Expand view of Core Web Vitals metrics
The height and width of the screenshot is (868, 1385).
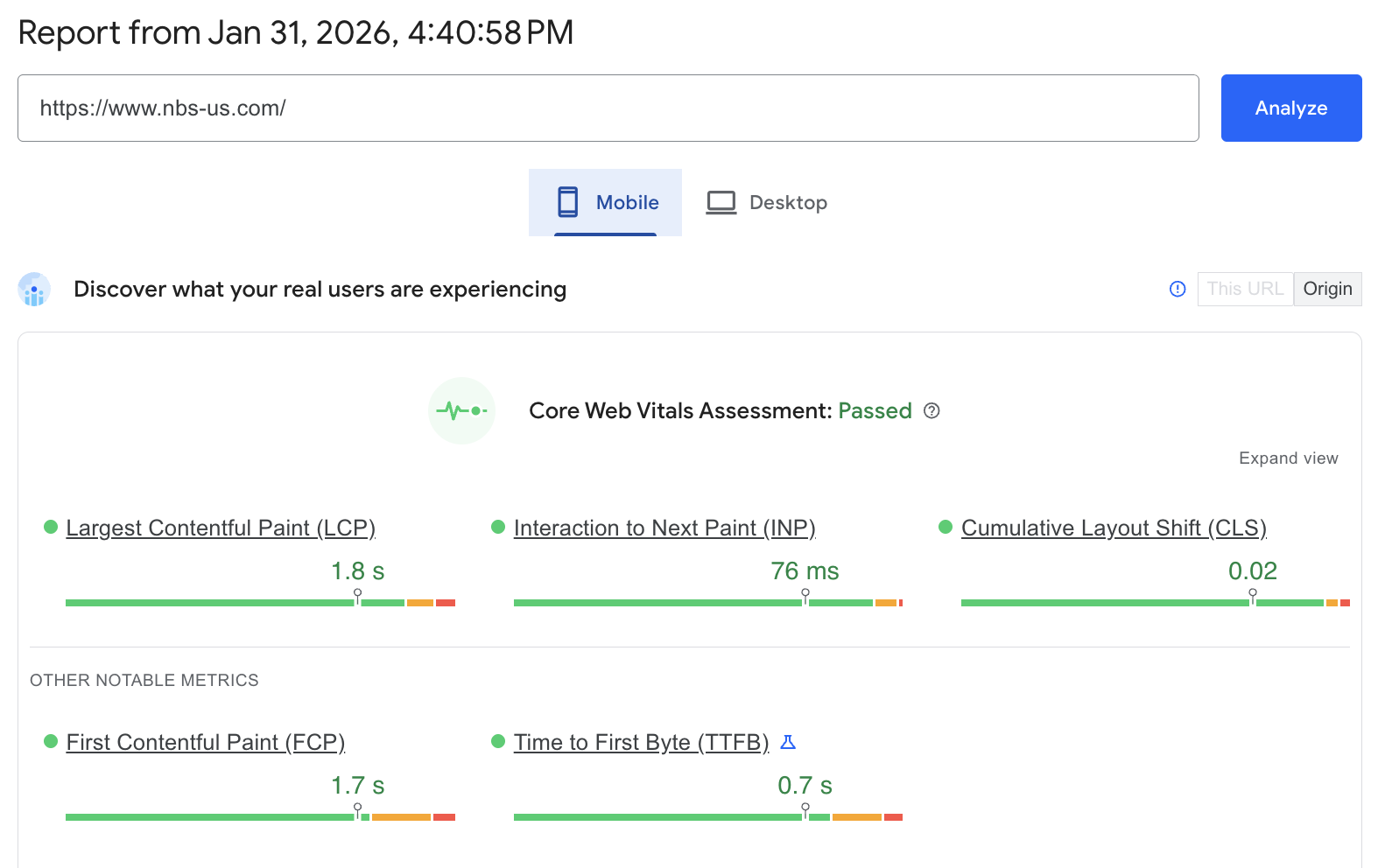(x=1288, y=458)
